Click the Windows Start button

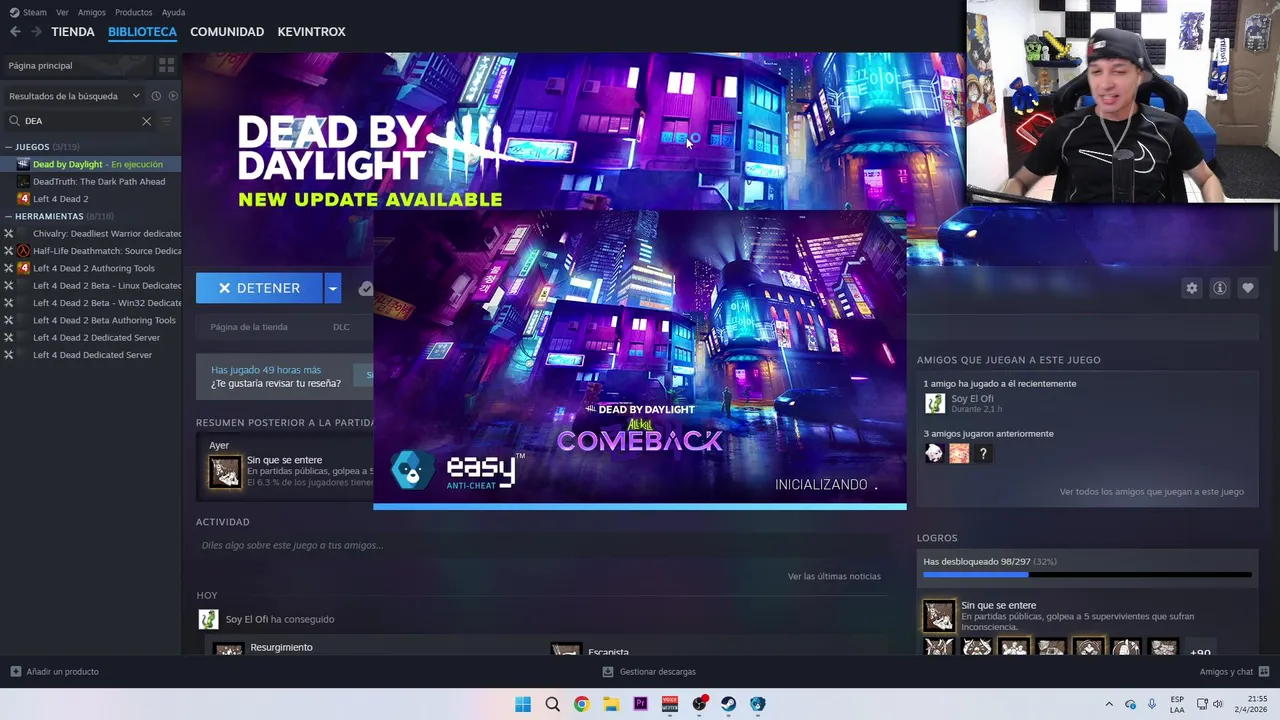(523, 704)
